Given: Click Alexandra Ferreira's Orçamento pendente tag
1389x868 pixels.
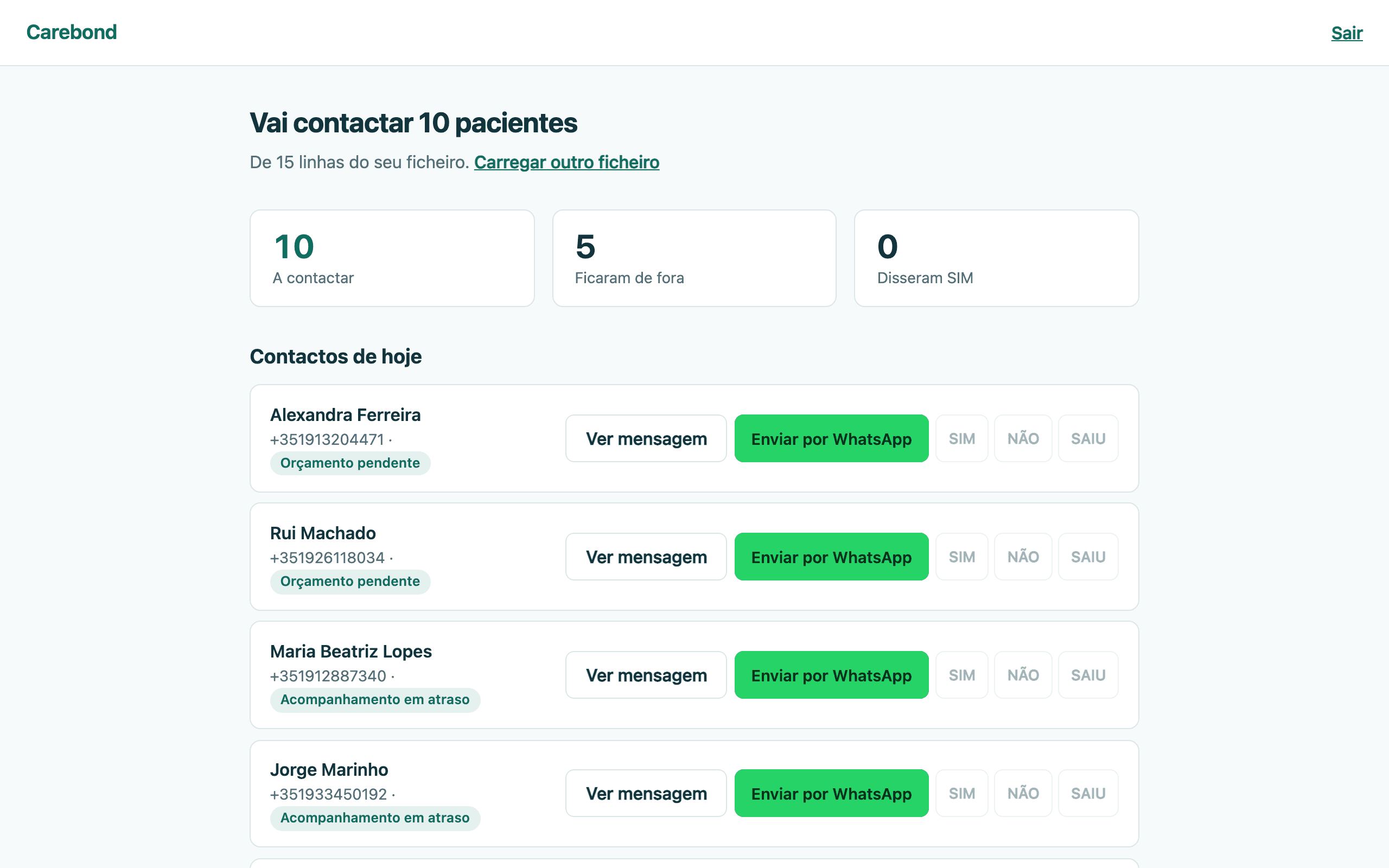Looking at the screenshot, I should click(350, 463).
